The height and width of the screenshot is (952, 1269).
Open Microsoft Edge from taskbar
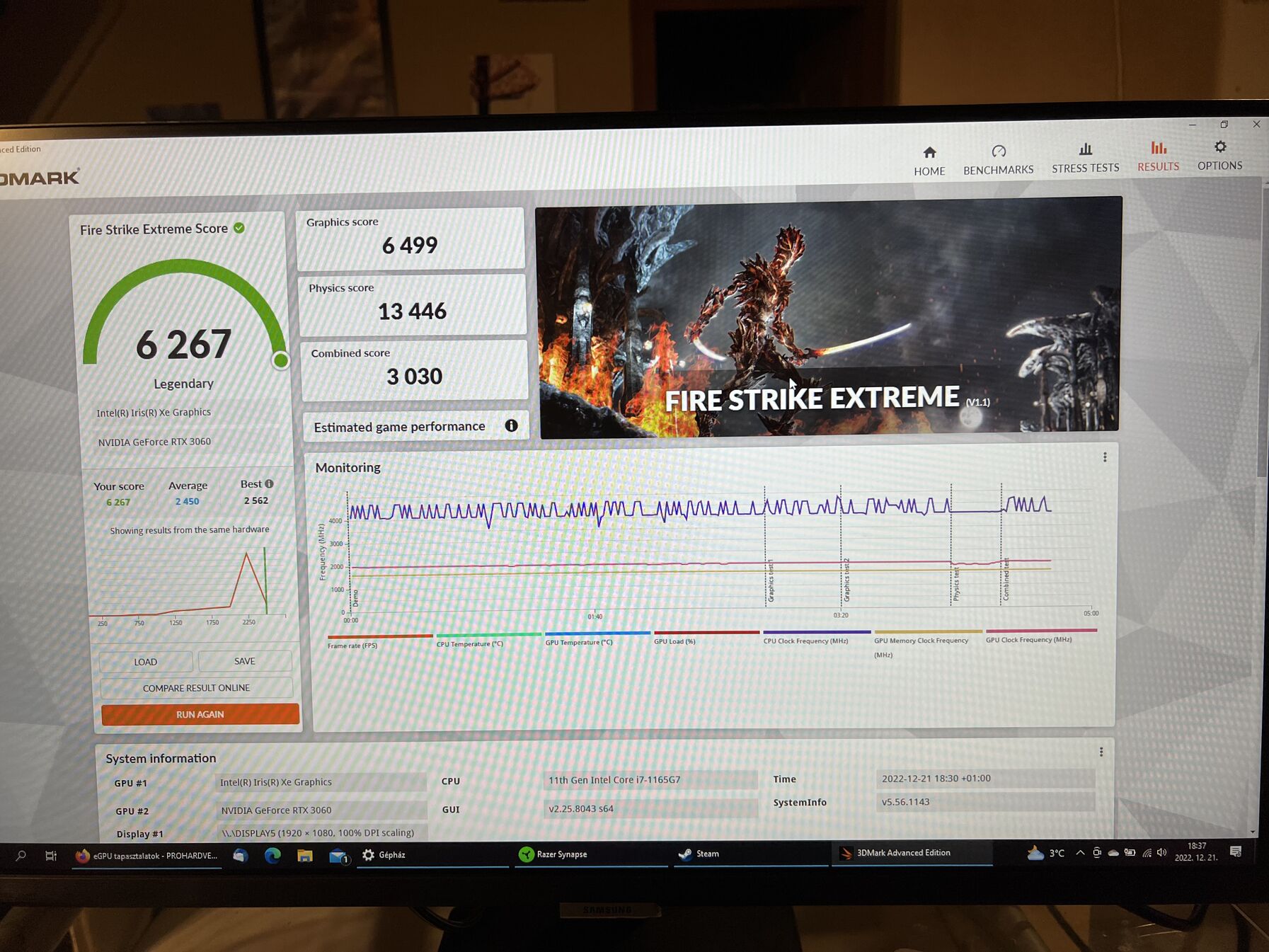pos(272,855)
